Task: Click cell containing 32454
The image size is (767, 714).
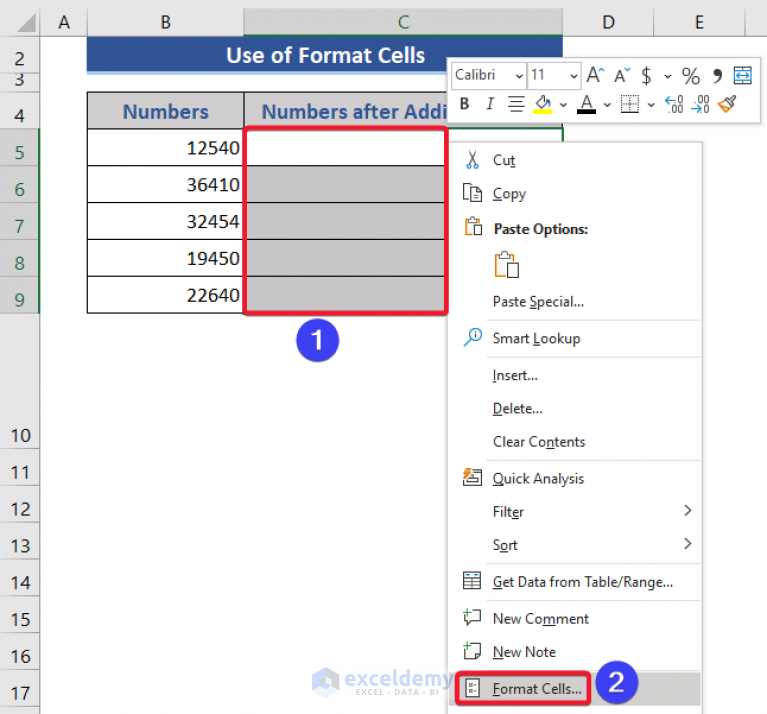Action: (165, 221)
